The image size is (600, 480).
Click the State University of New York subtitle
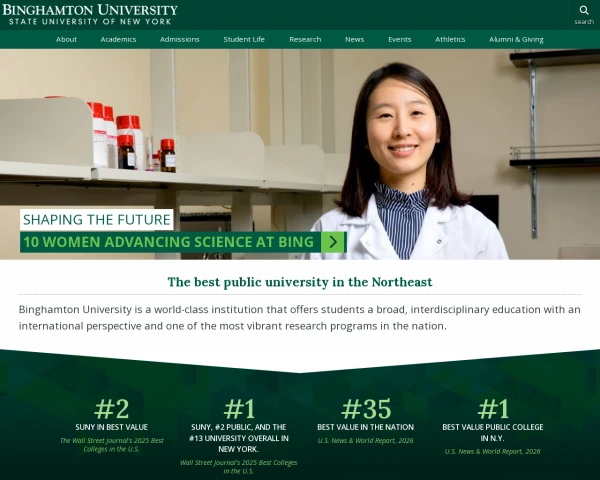[90, 22]
